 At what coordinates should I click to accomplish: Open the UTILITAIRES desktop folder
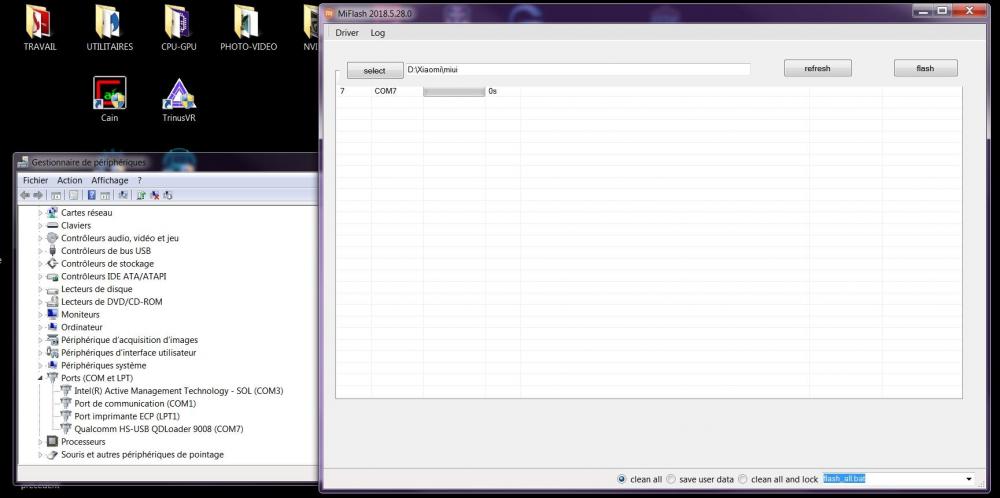[109, 22]
